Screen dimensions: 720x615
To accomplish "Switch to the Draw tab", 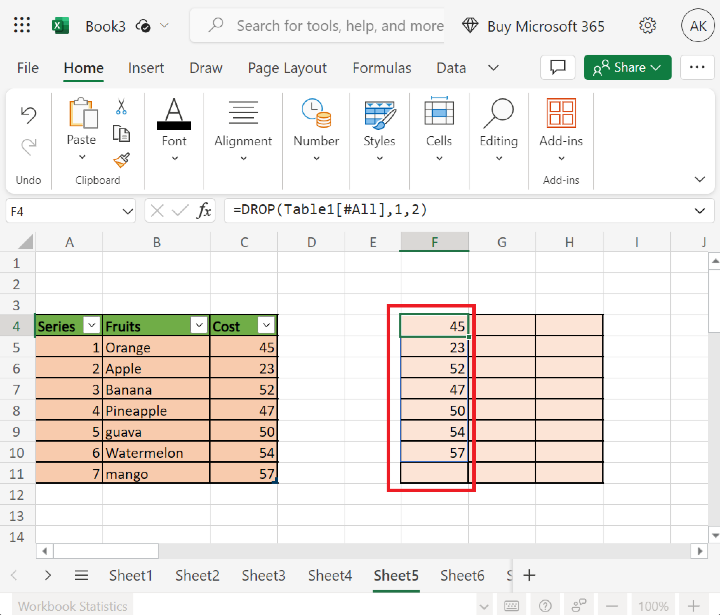I will pyautogui.click(x=206, y=68).
